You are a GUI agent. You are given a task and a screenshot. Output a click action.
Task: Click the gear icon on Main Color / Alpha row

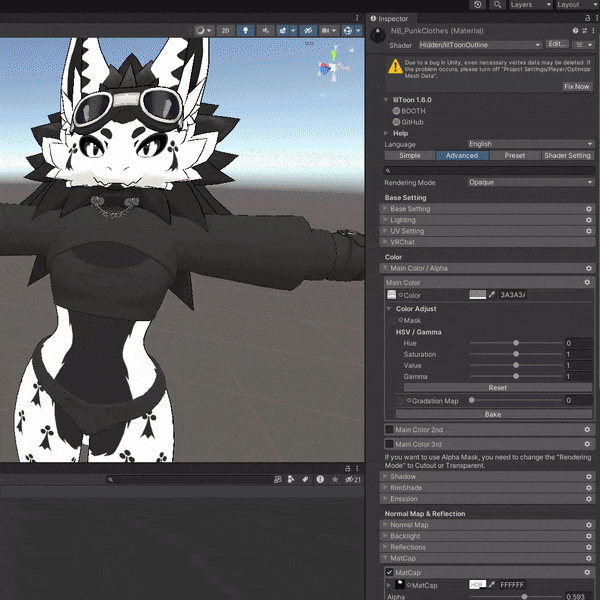[x=589, y=269]
